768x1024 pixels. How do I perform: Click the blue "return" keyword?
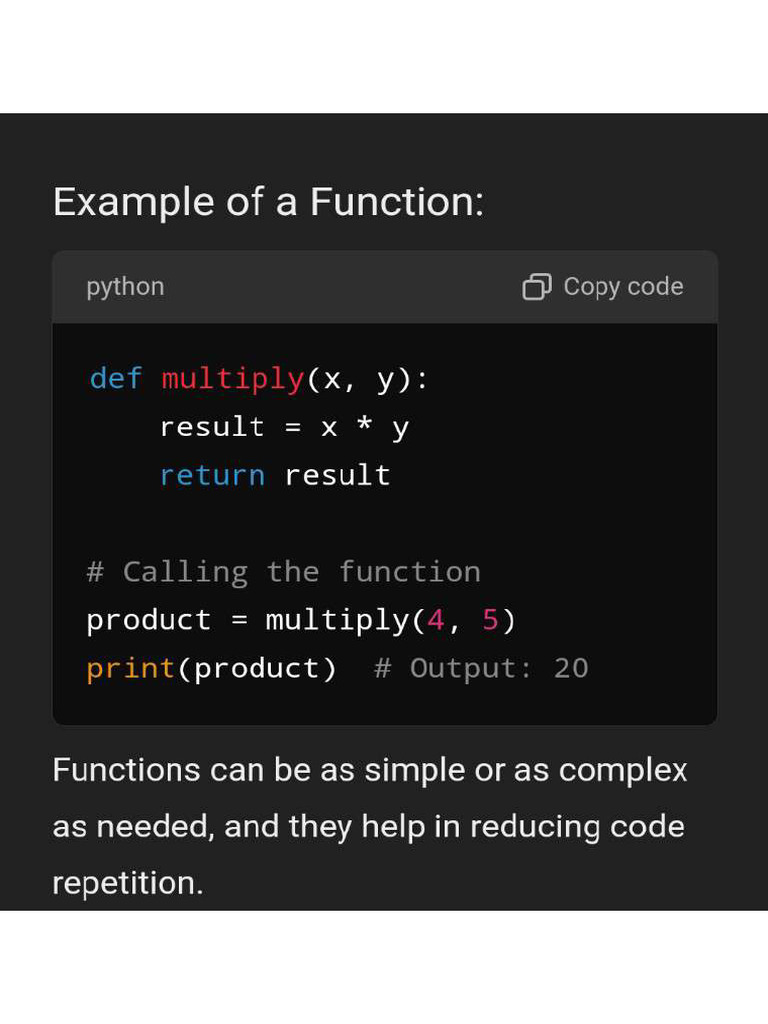[x=212, y=475]
